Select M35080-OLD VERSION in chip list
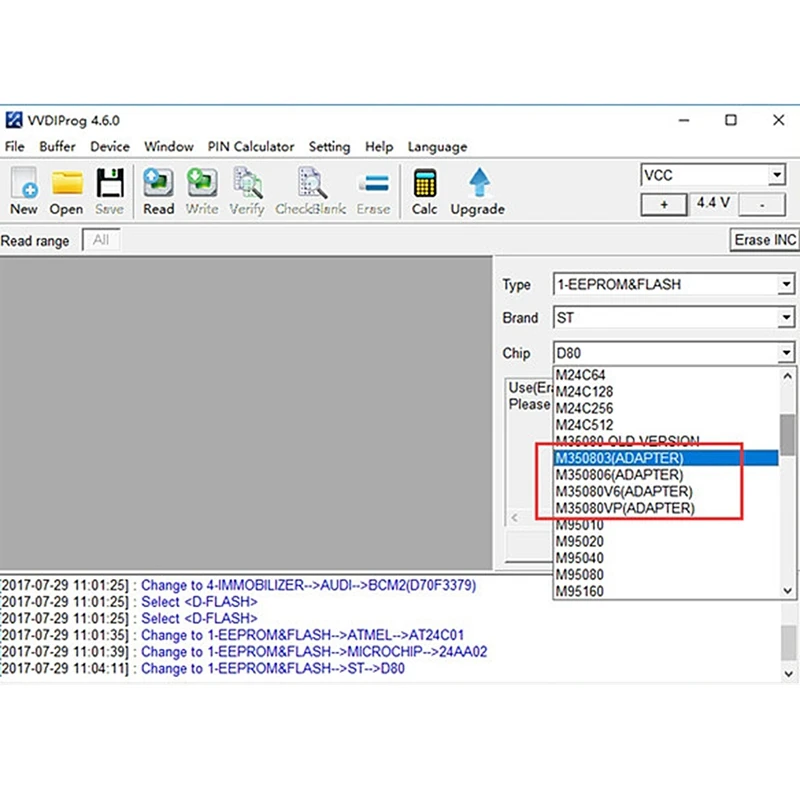The height and width of the screenshot is (800, 800). tap(666, 441)
